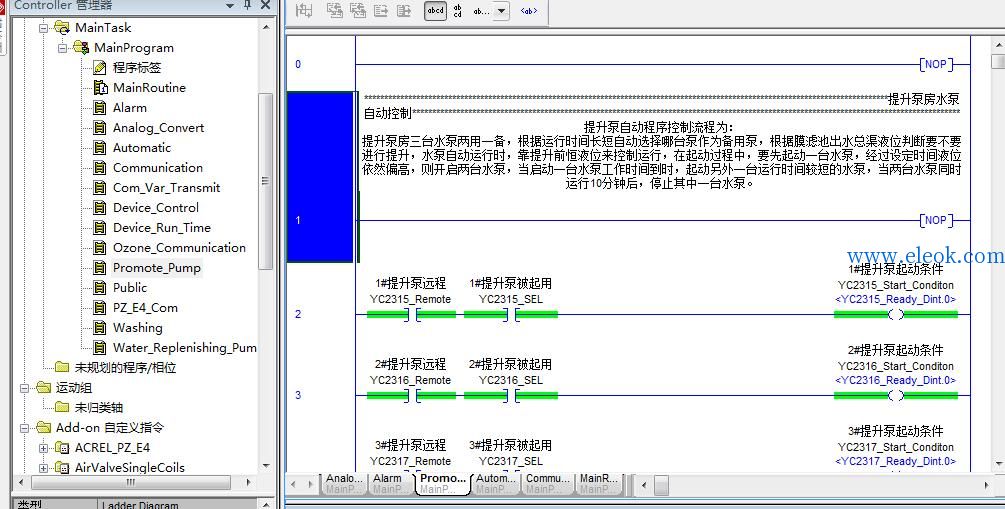Image resolution: width=1005 pixels, height=509 pixels.
Task: Switch to the 'Analo...' routine tab
Action: pyautogui.click(x=344, y=483)
